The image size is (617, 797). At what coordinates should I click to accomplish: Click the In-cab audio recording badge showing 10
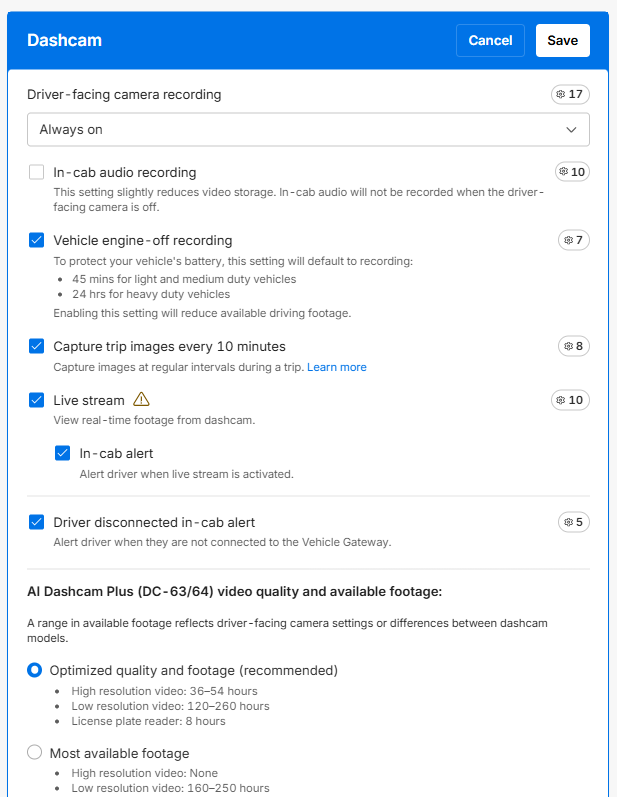572,172
